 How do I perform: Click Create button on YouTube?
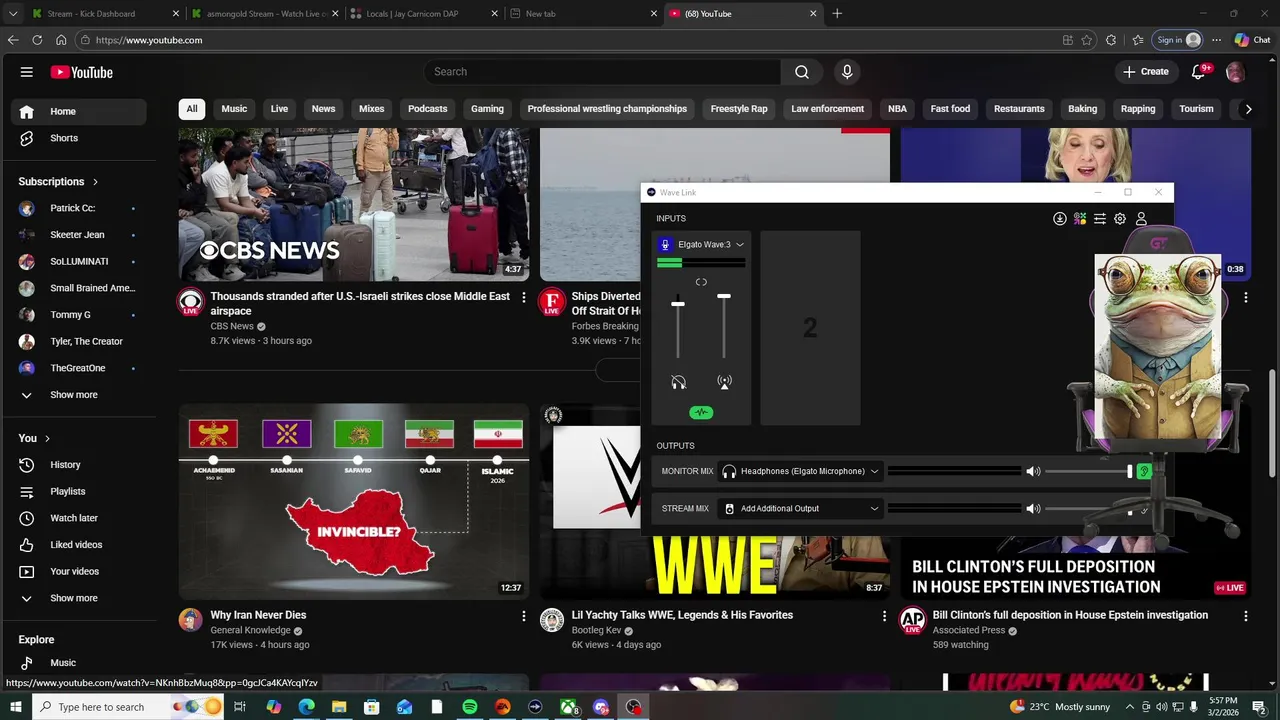click(1145, 72)
